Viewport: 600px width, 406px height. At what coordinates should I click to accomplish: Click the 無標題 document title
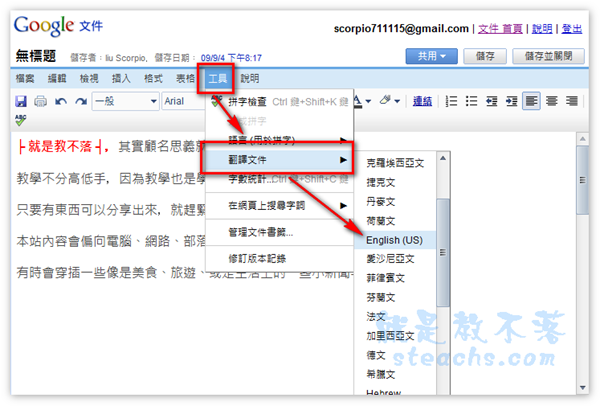tap(36, 56)
